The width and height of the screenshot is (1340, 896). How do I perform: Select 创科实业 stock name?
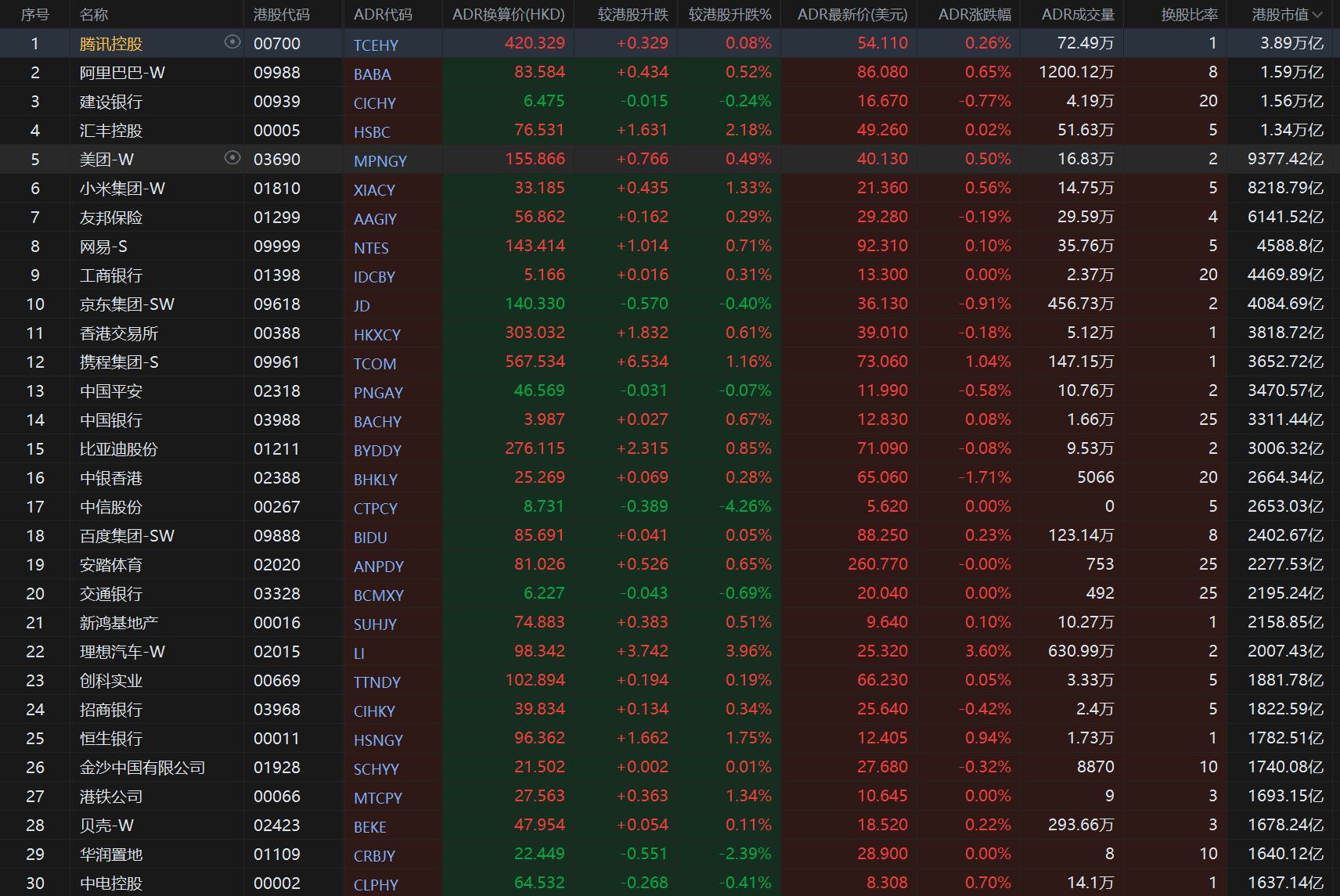pos(111,681)
